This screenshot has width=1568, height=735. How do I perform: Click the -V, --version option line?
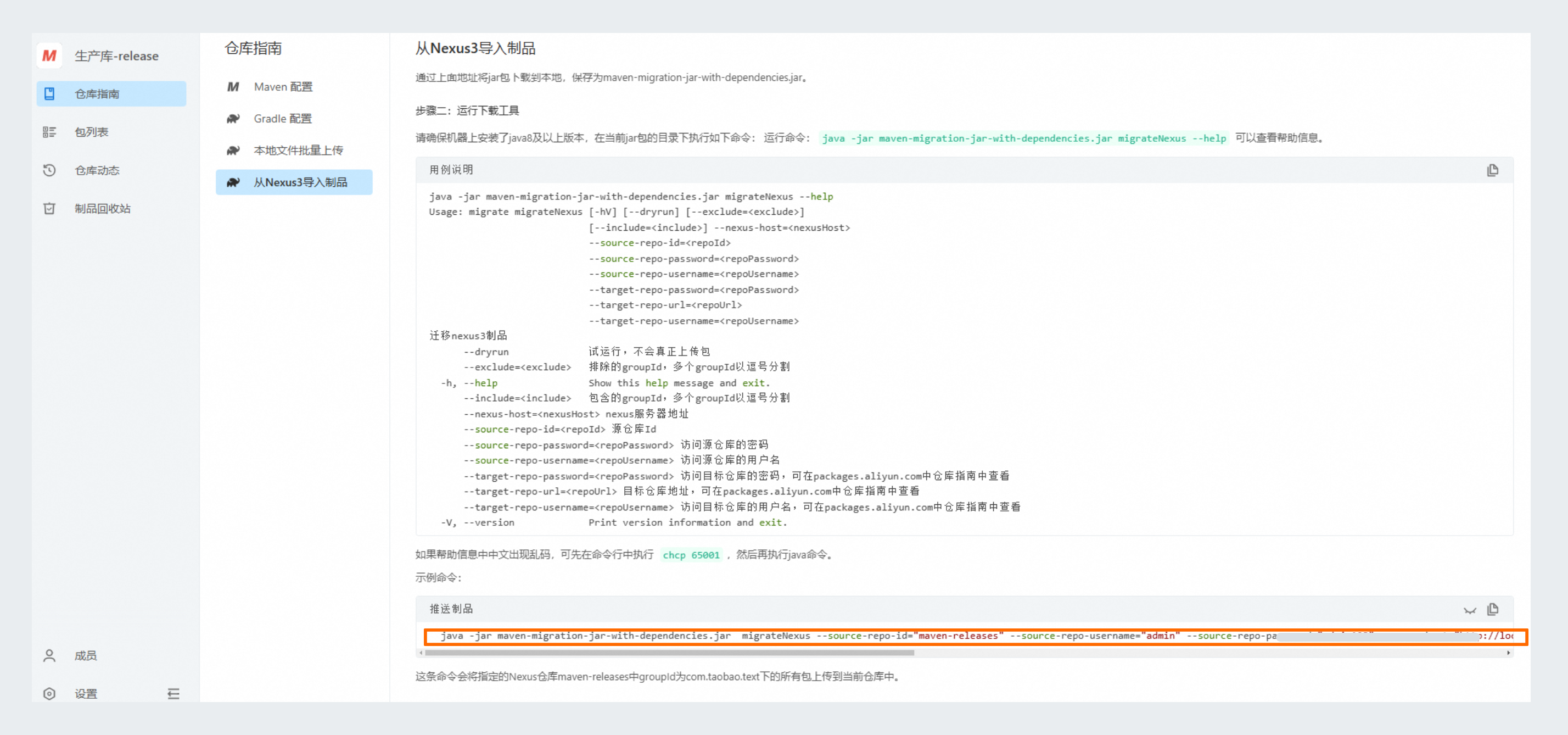(x=614, y=522)
